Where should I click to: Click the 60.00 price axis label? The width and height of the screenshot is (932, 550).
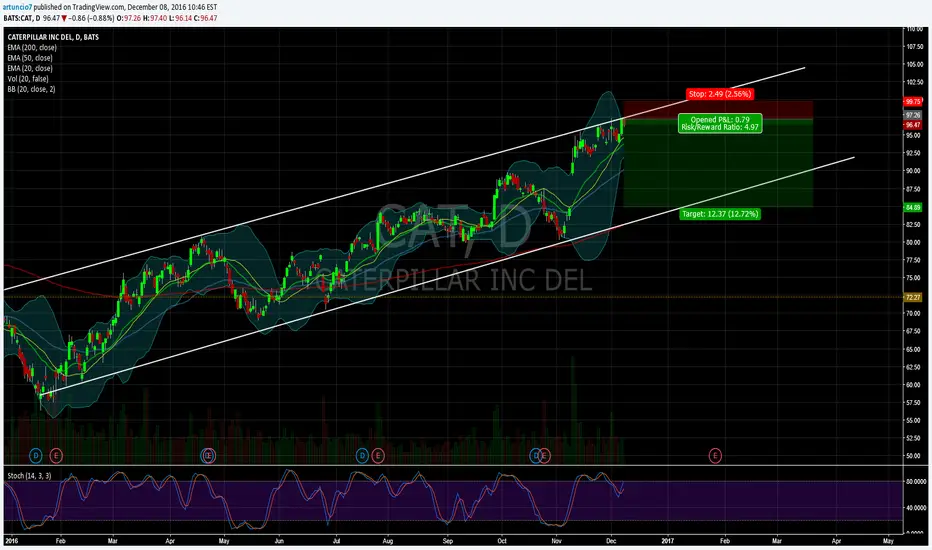tap(913, 385)
